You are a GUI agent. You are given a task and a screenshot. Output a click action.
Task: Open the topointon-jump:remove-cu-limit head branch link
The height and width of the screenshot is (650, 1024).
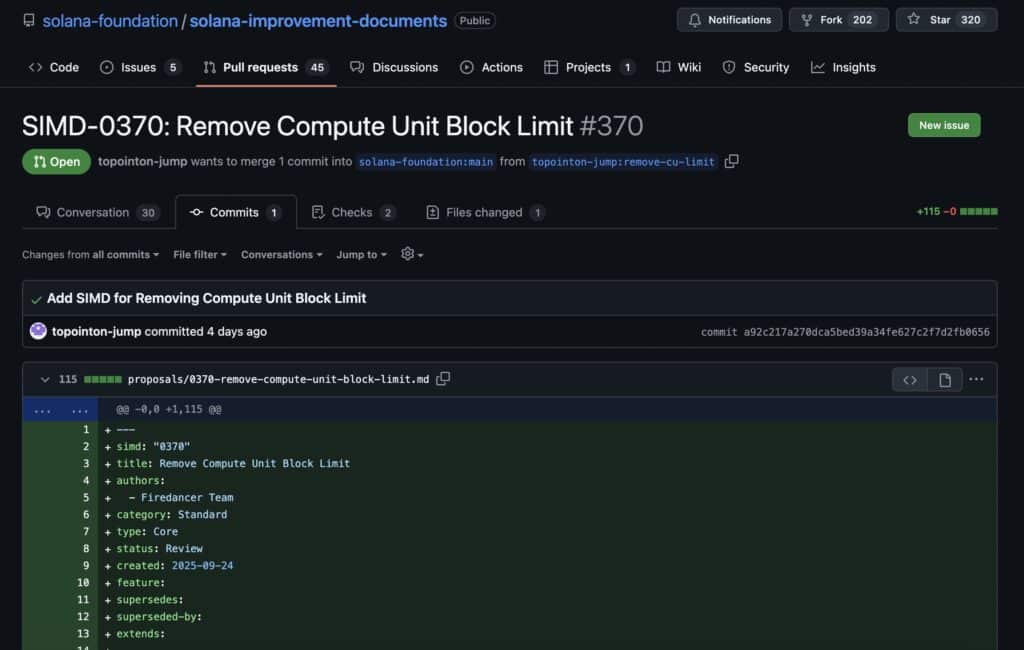(623, 162)
